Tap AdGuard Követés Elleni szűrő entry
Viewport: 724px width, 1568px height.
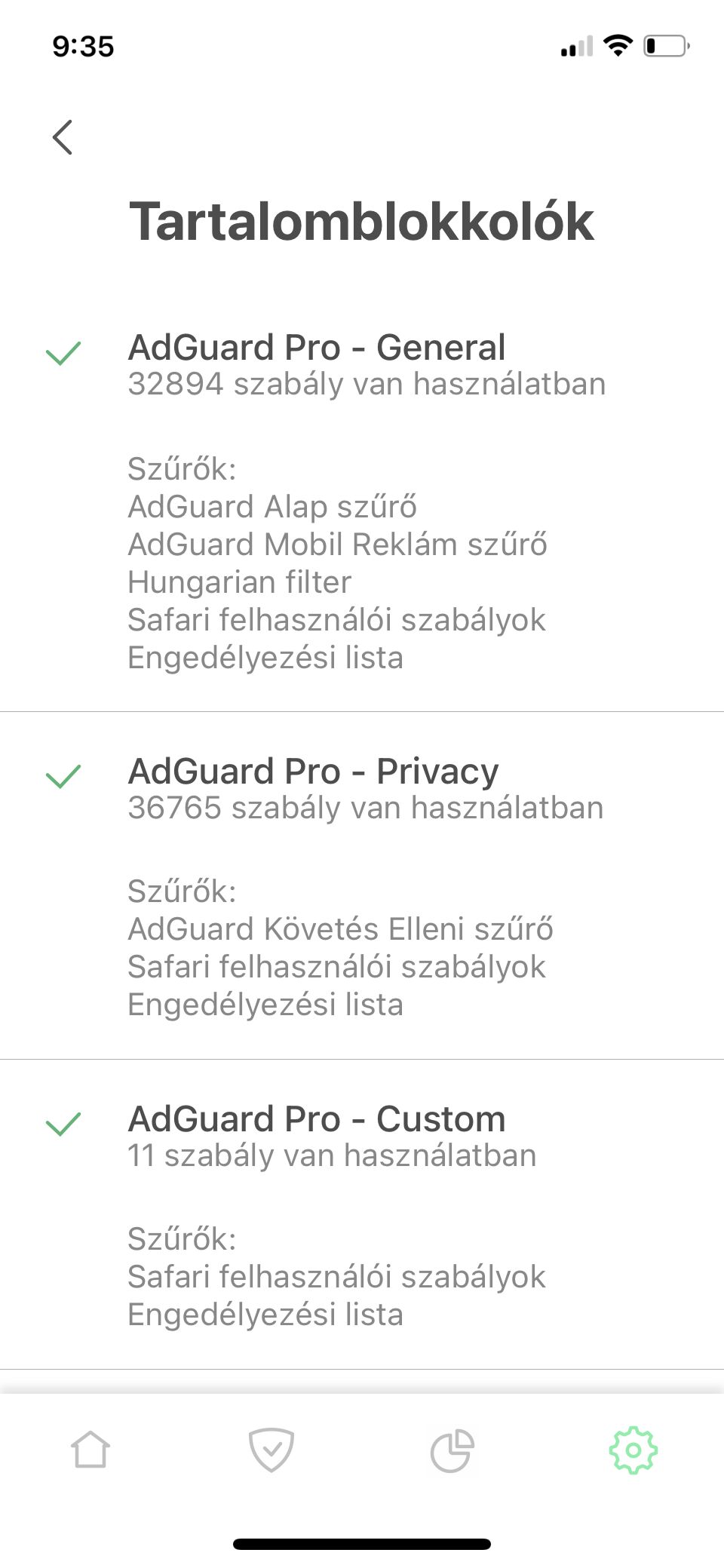tap(341, 929)
